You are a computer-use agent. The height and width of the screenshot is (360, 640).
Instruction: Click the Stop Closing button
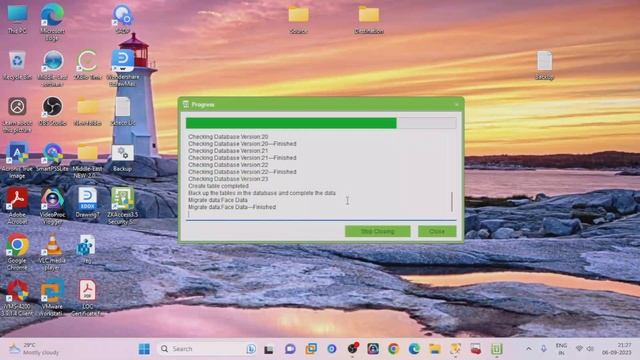point(378,231)
